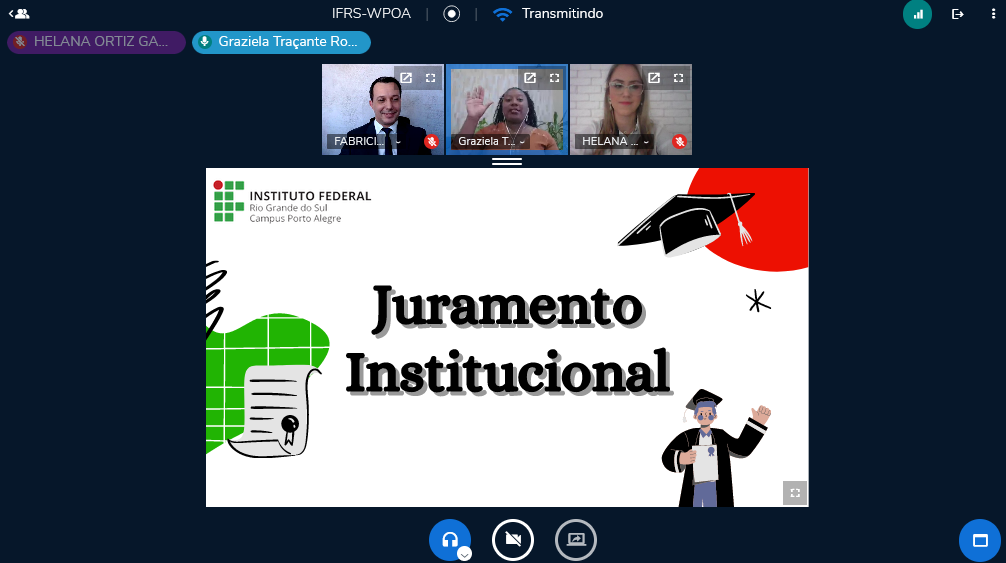Open the connection status indicator
Image resolution: width=1006 pixels, height=563 pixels.
[917, 14]
